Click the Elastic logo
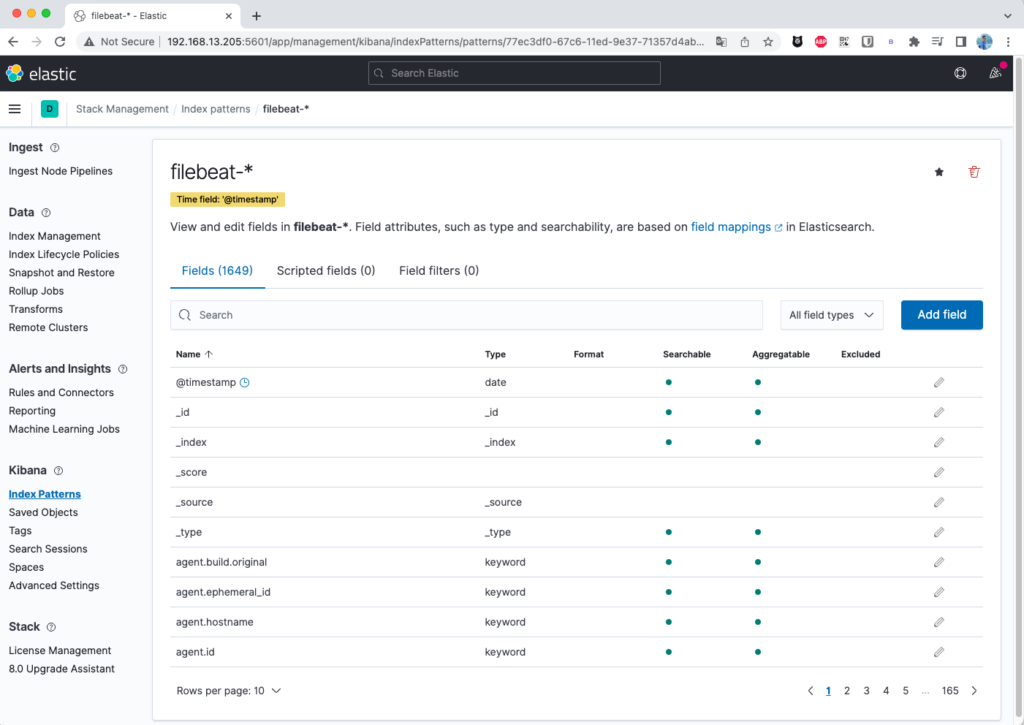The height and width of the screenshot is (725, 1024). (x=41, y=73)
